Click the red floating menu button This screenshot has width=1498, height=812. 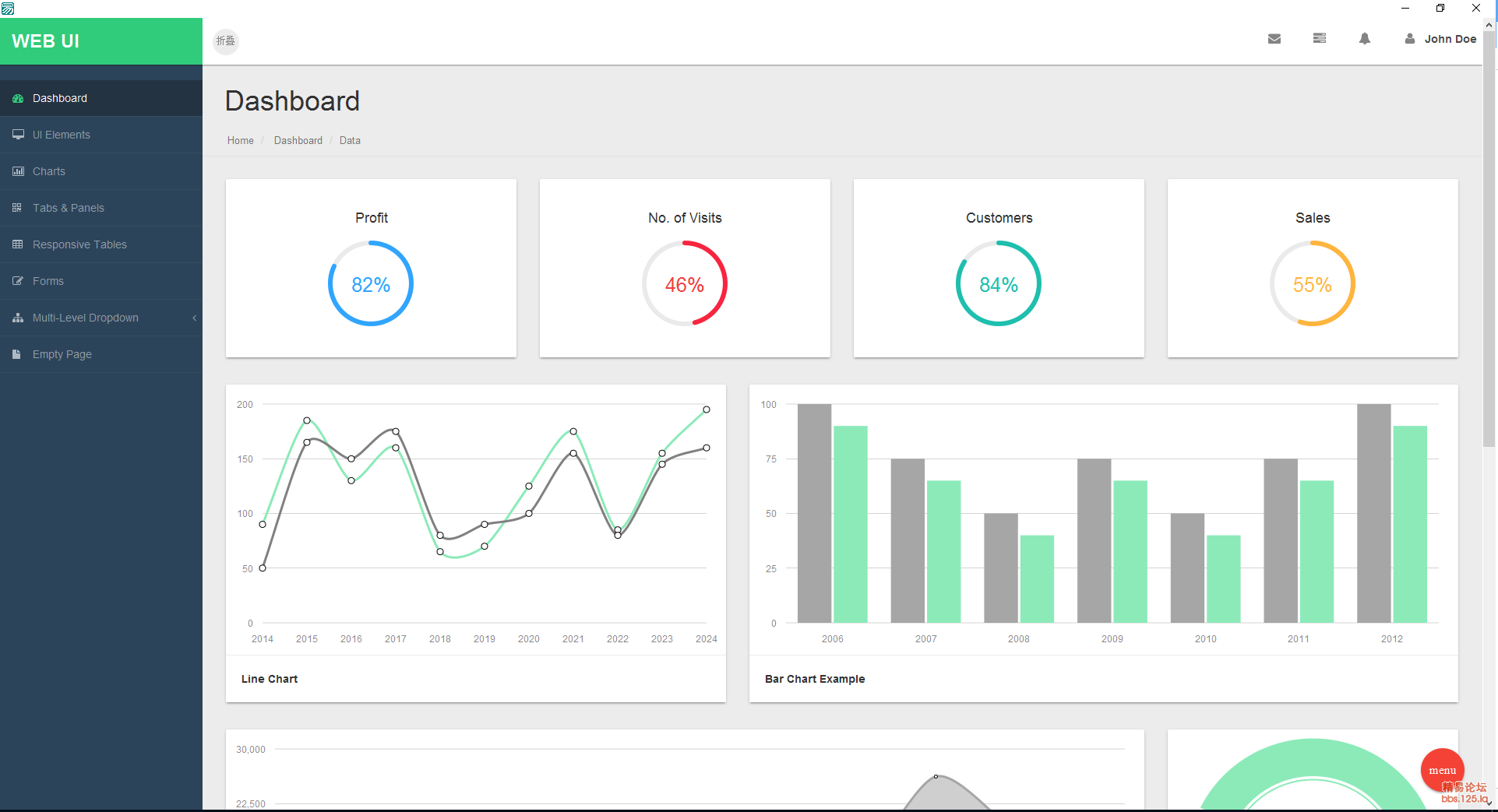click(1442, 770)
